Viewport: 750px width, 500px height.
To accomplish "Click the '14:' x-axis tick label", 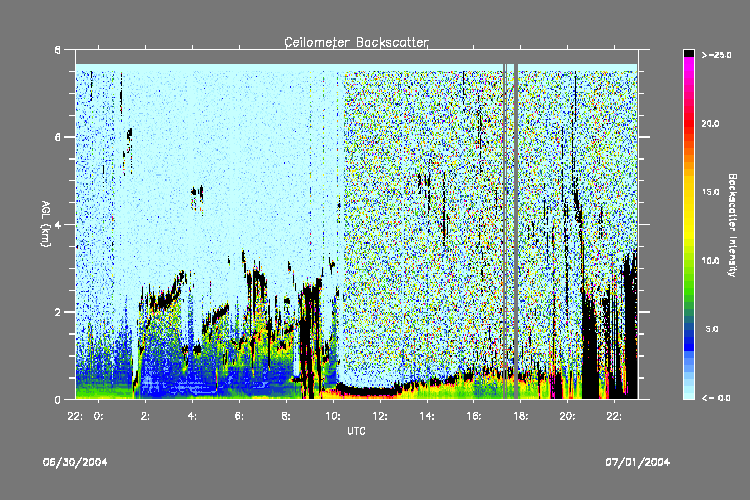I will tap(427, 416).
